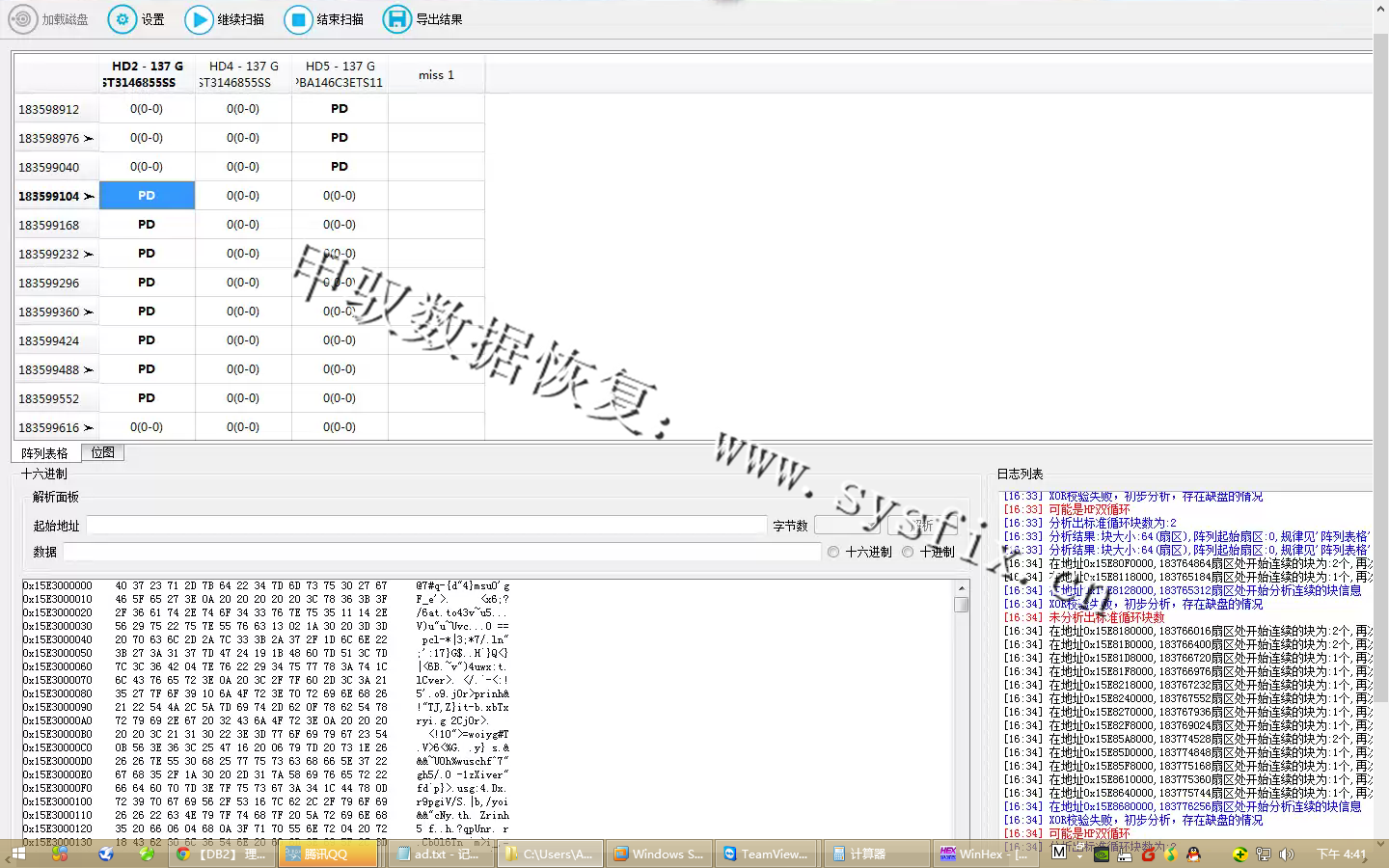Open Windows S... taskbar item
1389x868 pixels.
point(660,854)
